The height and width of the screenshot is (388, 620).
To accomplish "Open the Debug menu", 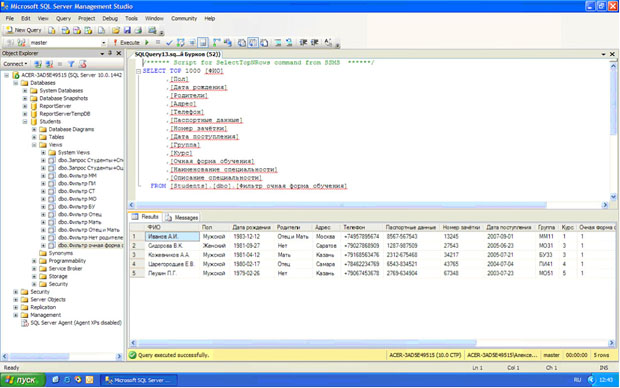I will click(110, 19).
